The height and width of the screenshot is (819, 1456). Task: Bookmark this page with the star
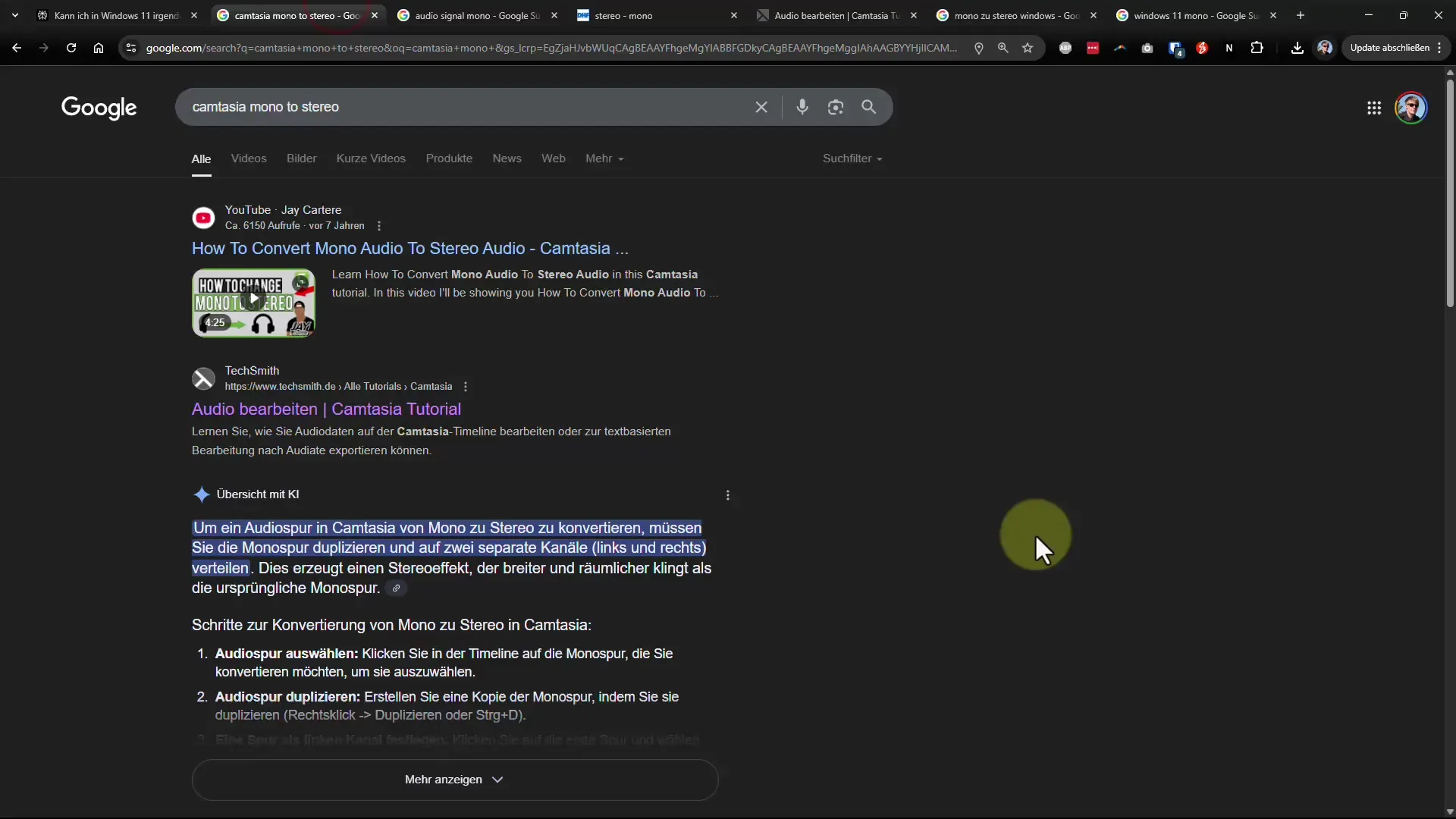point(1028,48)
